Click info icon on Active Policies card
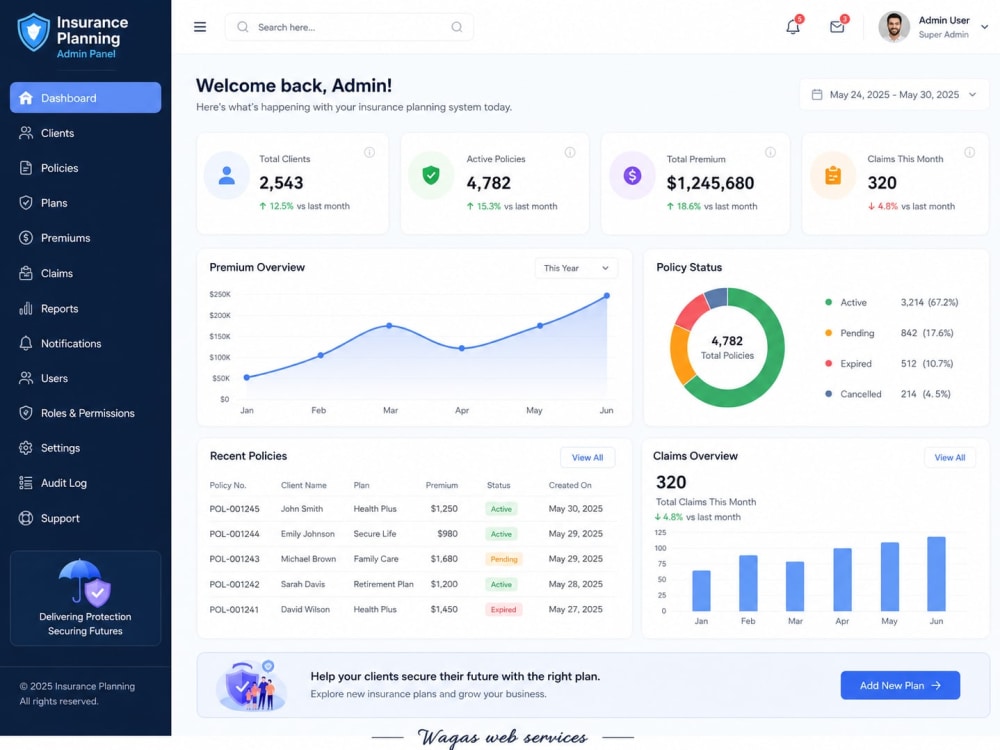The image size is (1000, 750). (x=570, y=152)
